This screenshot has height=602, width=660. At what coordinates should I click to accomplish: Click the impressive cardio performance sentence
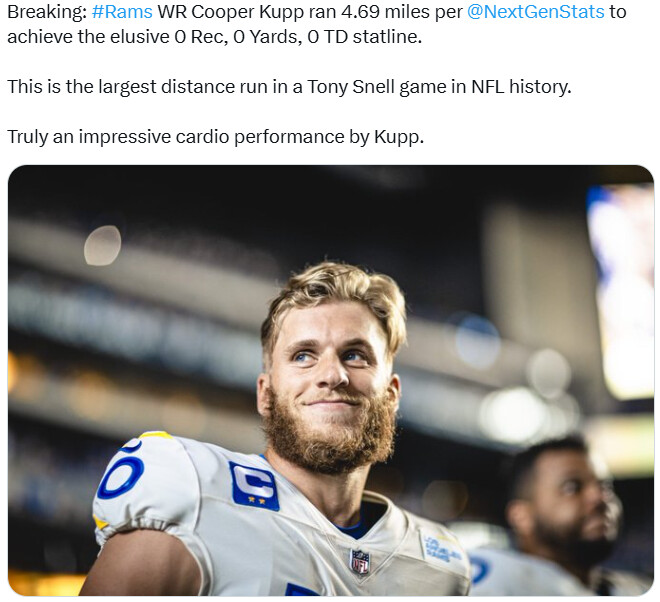click(216, 137)
